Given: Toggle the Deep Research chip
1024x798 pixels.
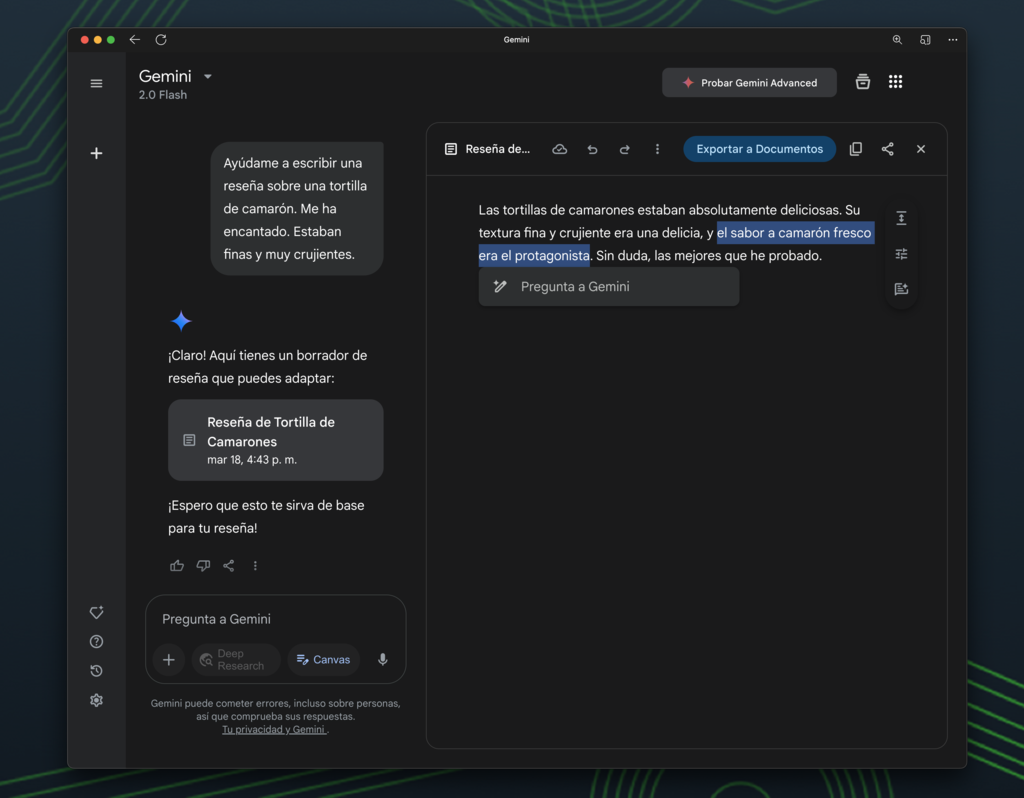Looking at the screenshot, I should (x=236, y=660).
